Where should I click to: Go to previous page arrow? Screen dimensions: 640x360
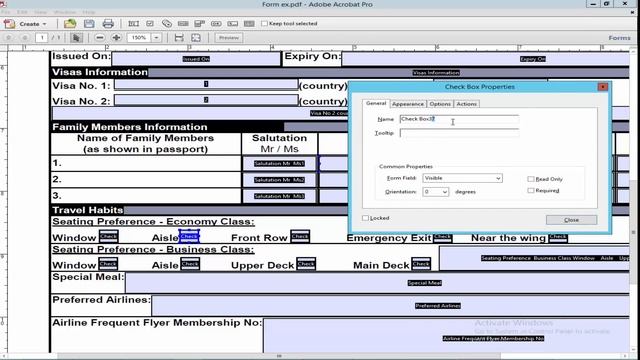[x=9, y=38]
